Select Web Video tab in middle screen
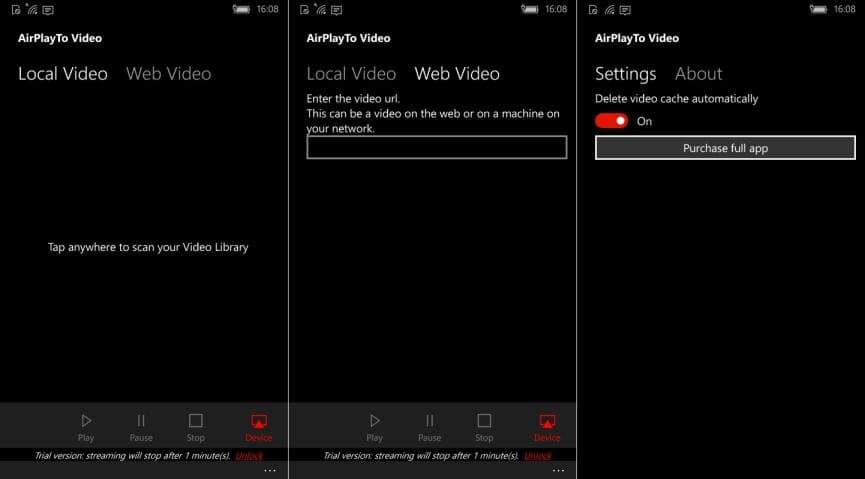This screenshot has width=865, height=479. click(x=457, y=74)
